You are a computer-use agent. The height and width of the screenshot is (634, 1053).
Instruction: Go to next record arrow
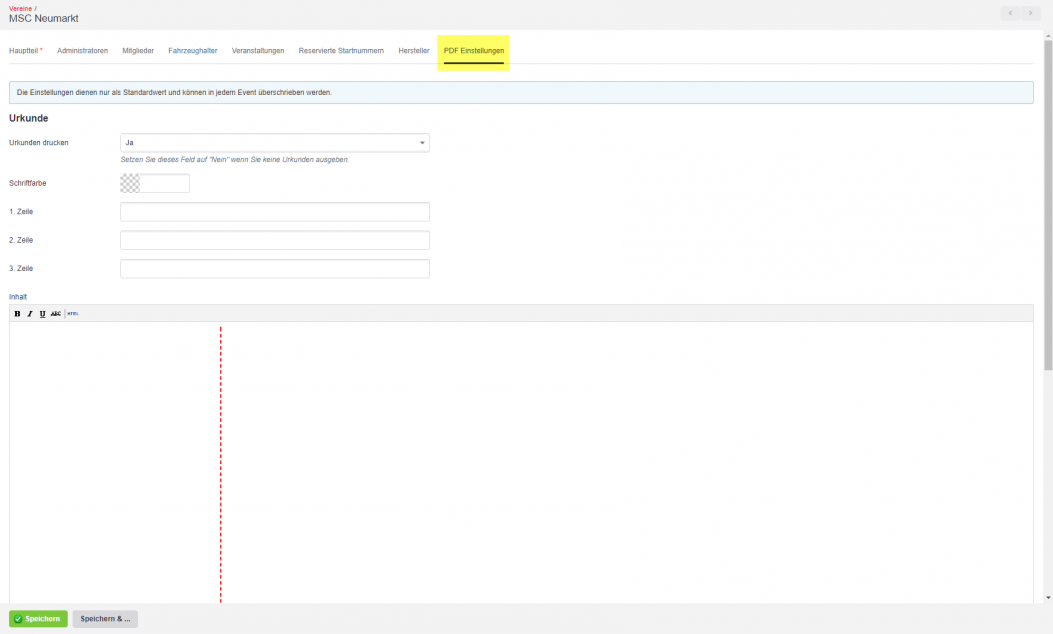coord(1030,13)
